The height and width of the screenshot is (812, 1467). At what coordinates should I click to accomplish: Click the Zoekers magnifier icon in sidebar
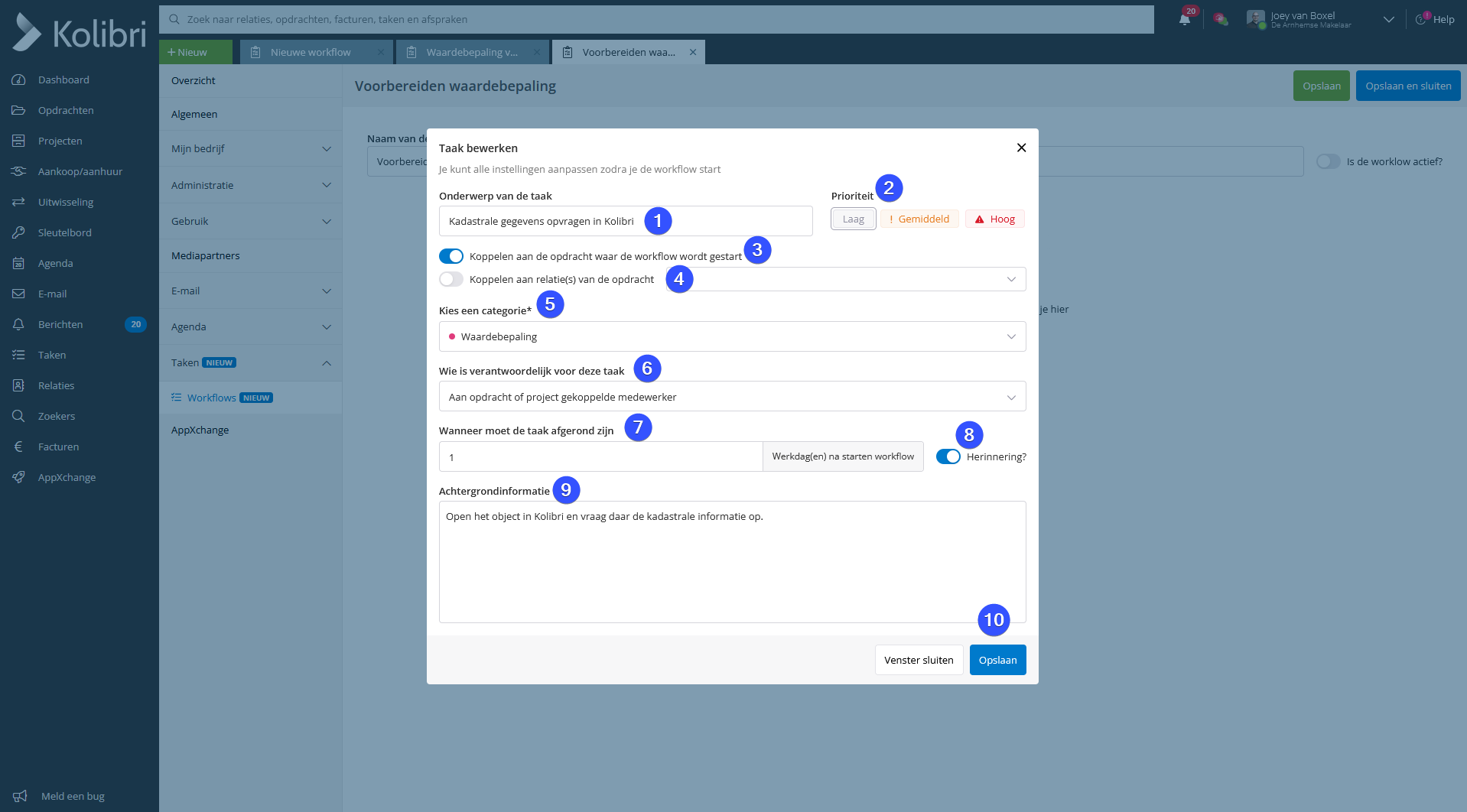tap(19, 416)
